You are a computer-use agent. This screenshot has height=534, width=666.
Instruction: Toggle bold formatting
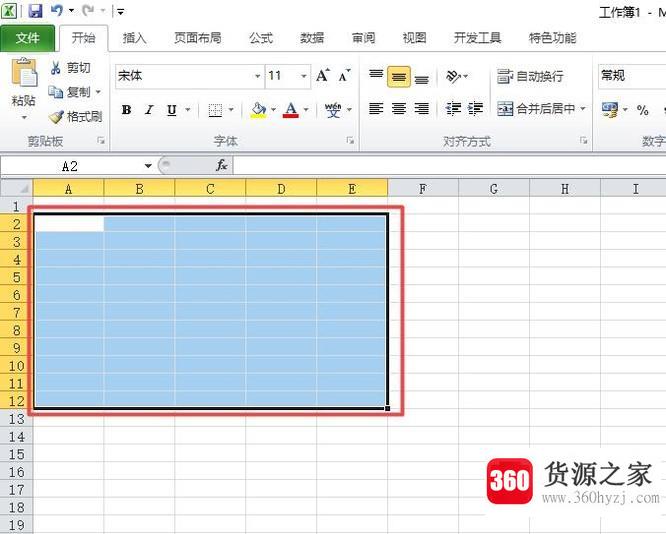click(126, 110)
